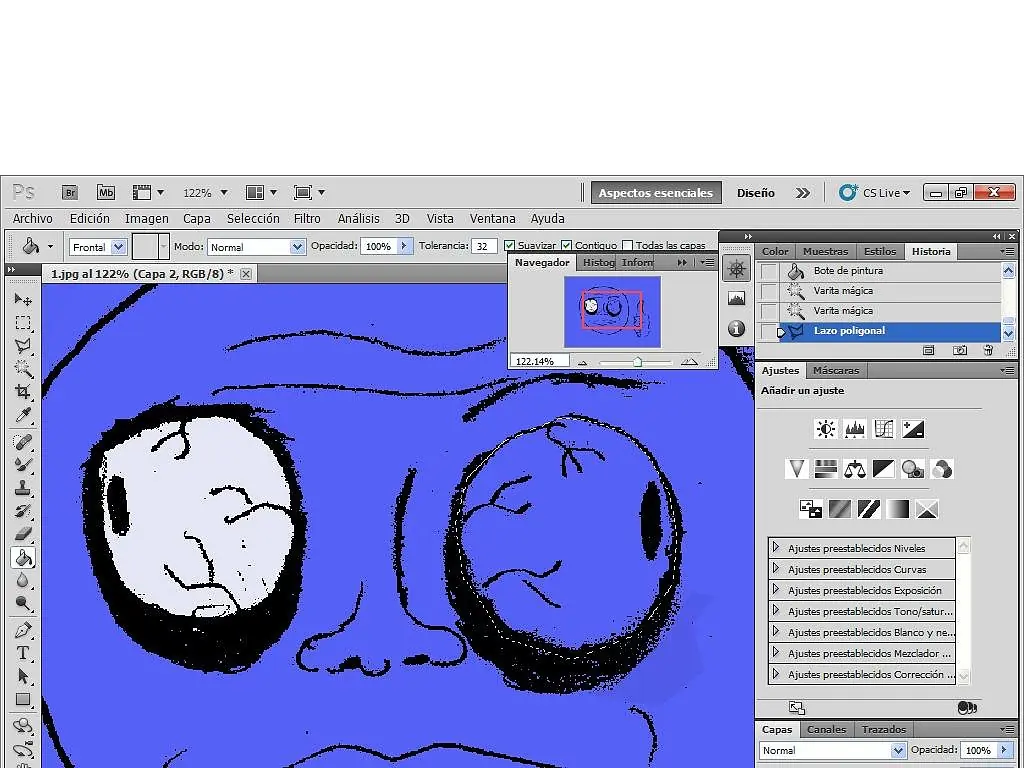Create new snapshot with camera icon
The image size is (1024, 768).
(959, 351)
